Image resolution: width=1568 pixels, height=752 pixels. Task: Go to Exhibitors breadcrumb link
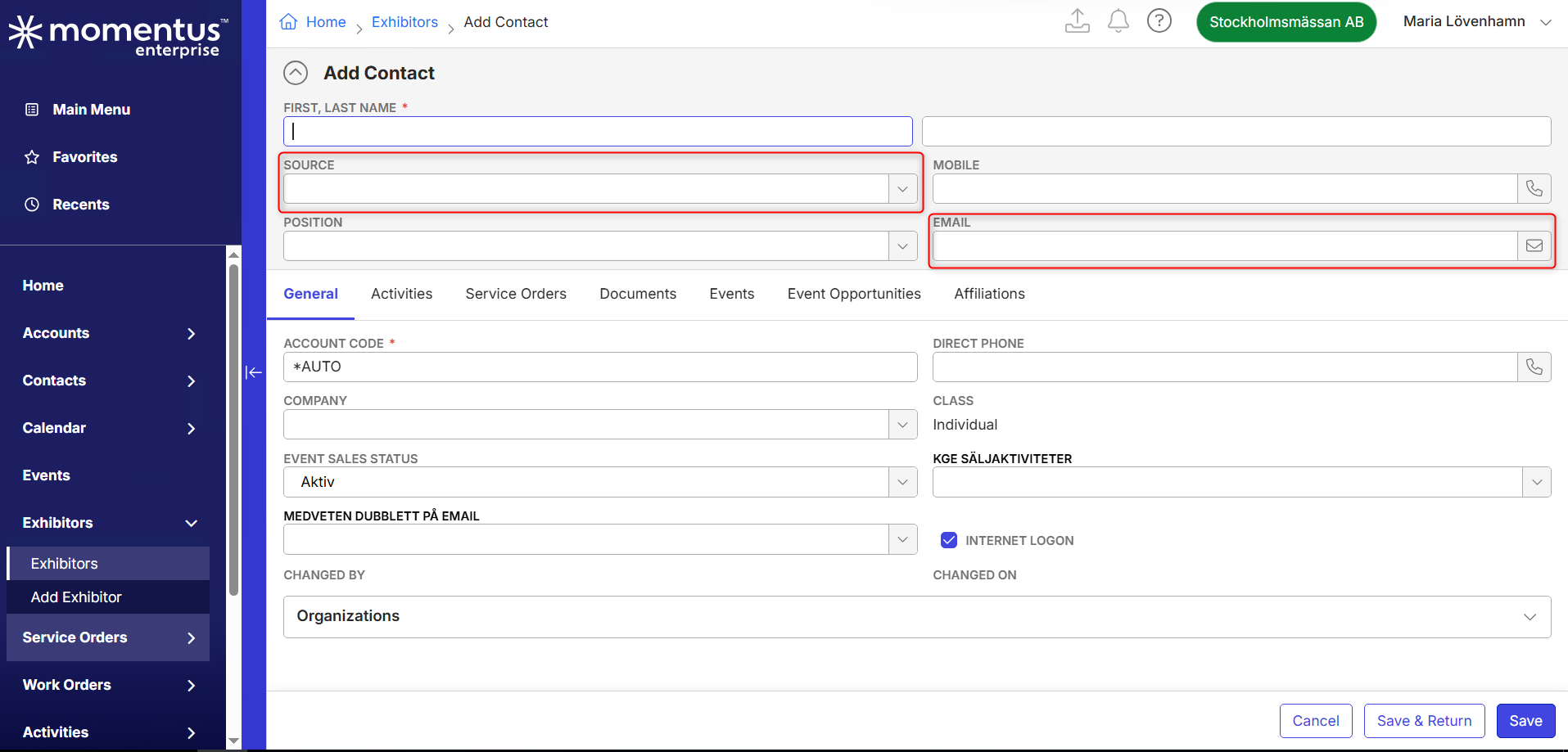click(404, 22)
